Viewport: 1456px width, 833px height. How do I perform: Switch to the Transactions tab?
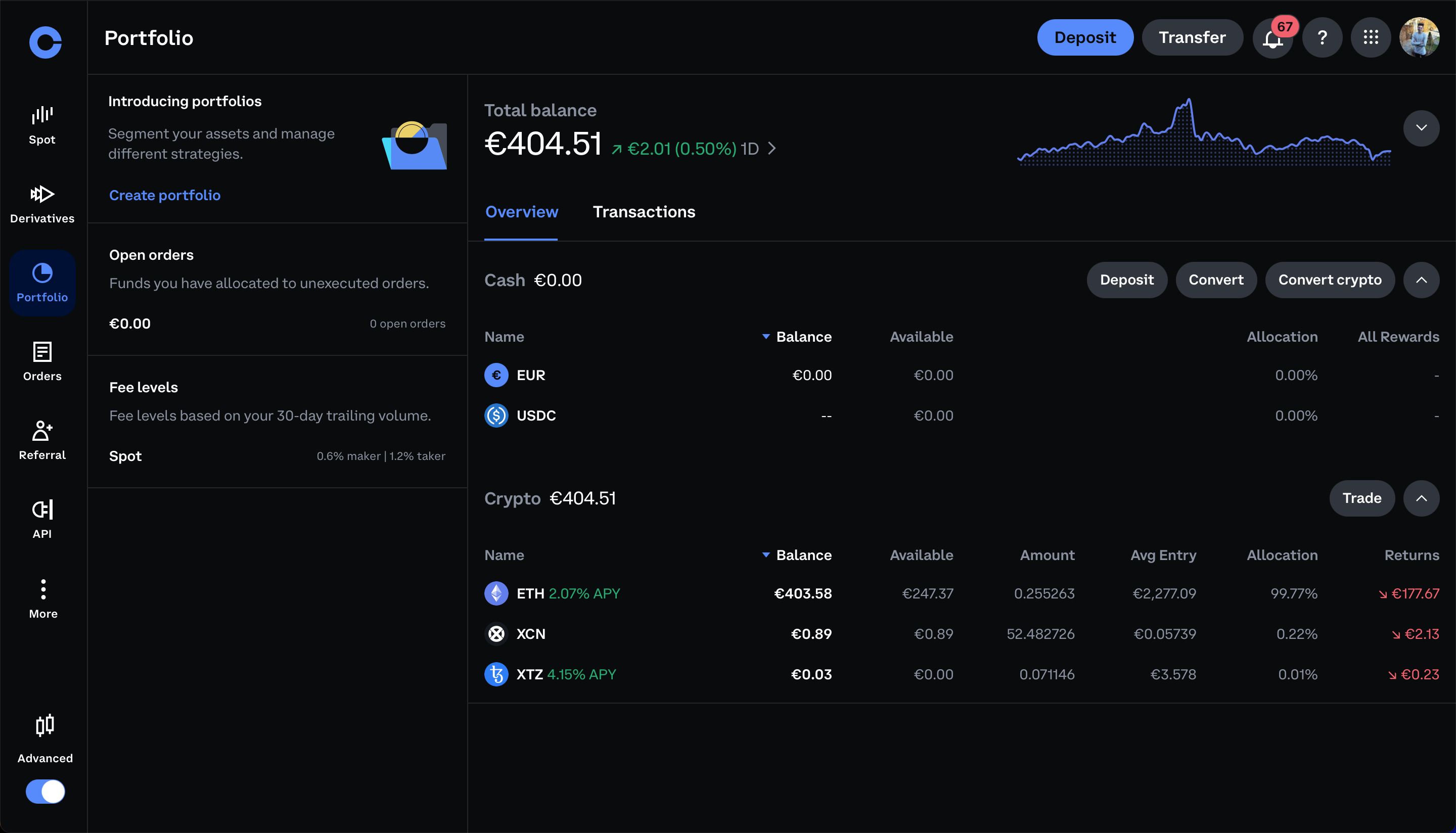coord(644,212)
